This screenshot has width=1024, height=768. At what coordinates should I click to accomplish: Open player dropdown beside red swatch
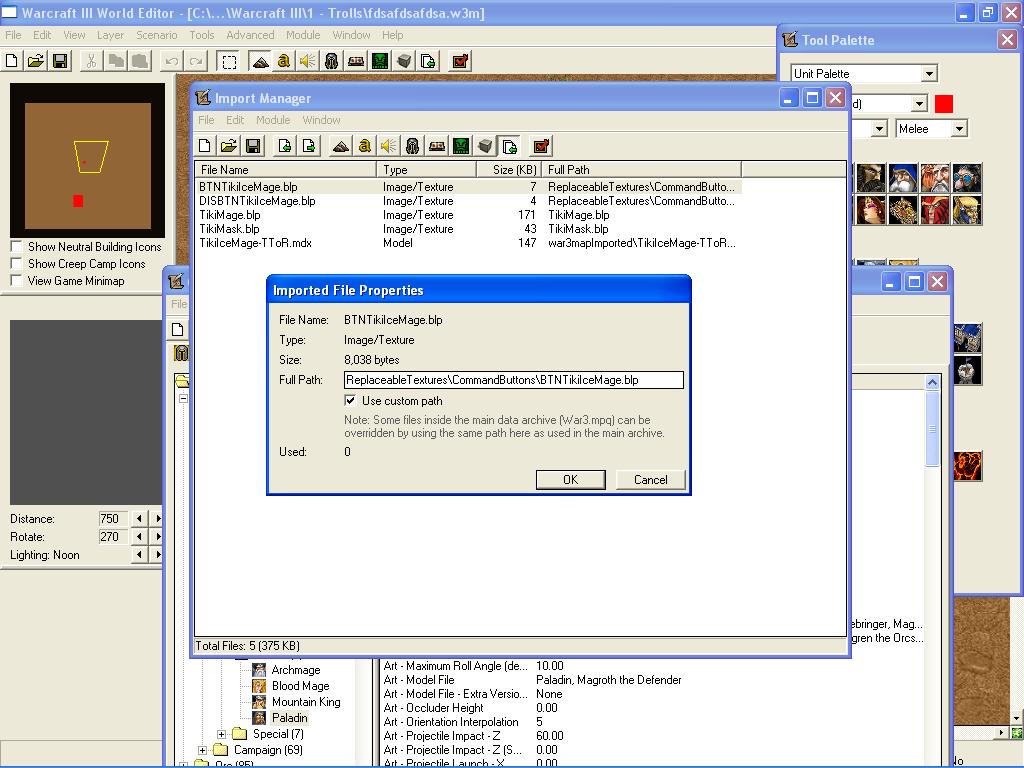coord(919,103)
